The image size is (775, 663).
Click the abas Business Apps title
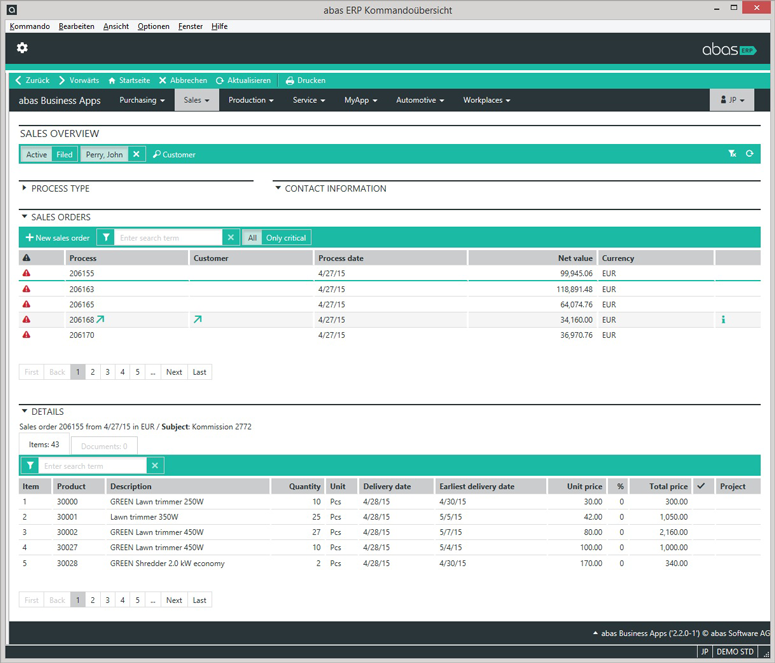59,100
